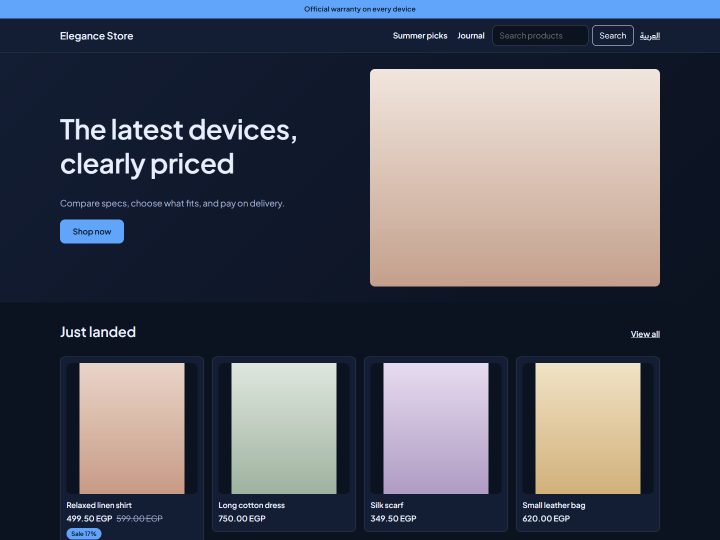Open the Small leather bag image
This screenshot has width=720, height=540.
pyautogui.click(x=588, y=428)
